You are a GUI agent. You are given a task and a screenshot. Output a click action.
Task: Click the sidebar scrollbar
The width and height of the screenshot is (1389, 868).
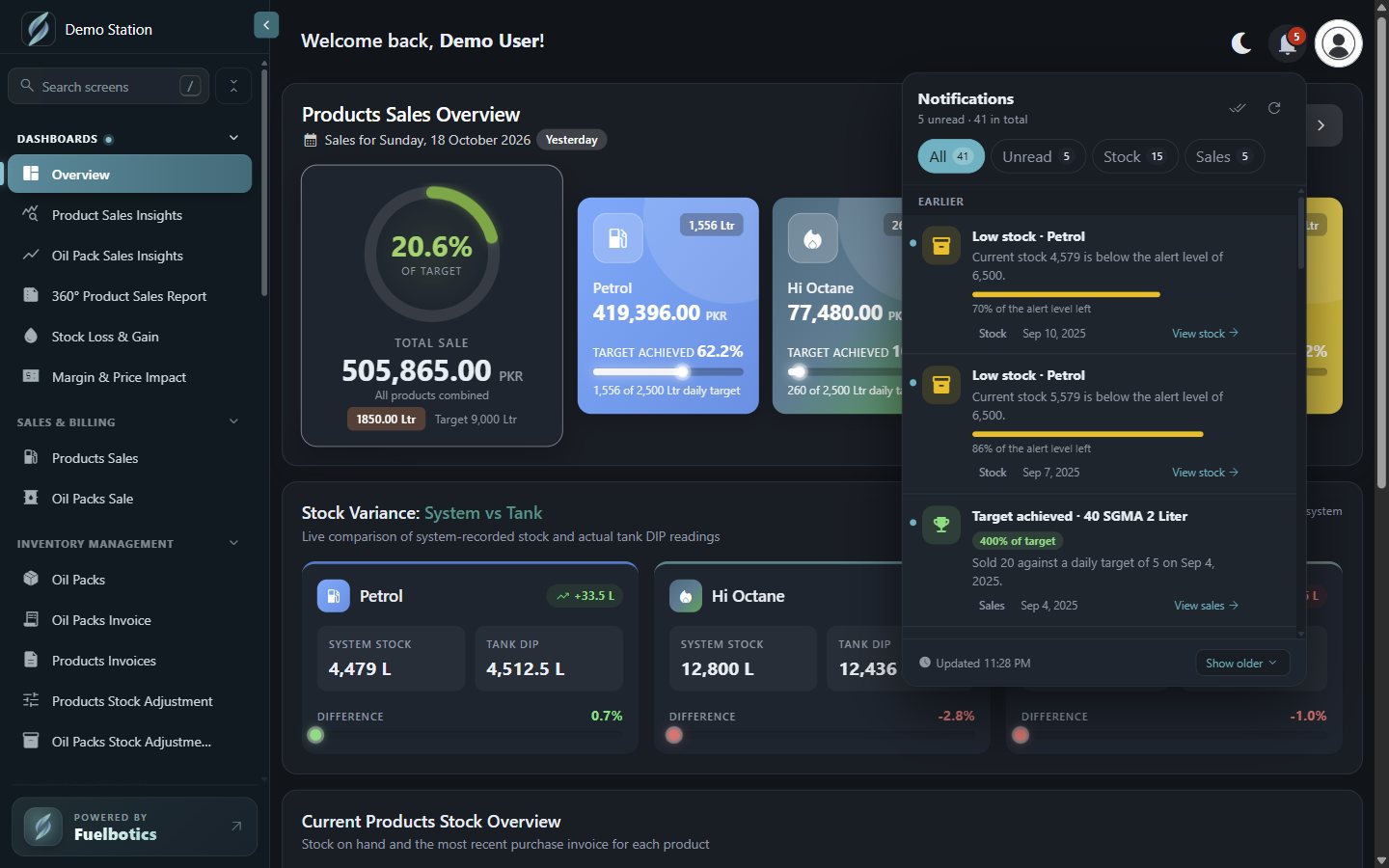point(263,183)
